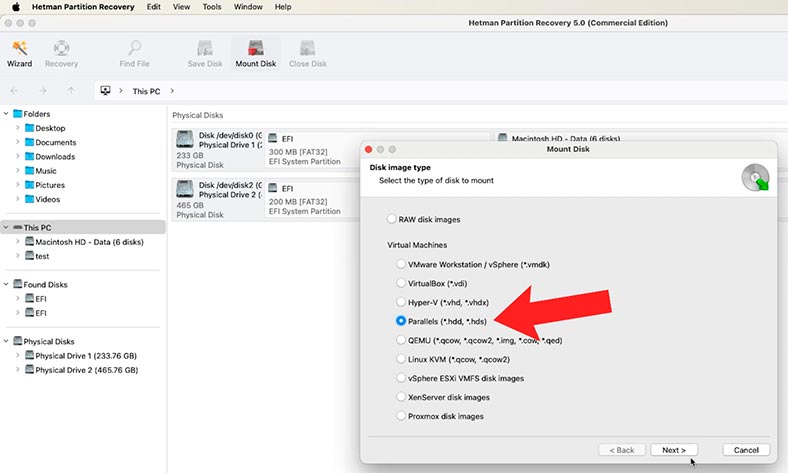Image resolution: width=788 pixels, height=473 pixels.
Task: Click the Save Disk toolbar icon
Action: pyautogui.click(x=205, y=48)
